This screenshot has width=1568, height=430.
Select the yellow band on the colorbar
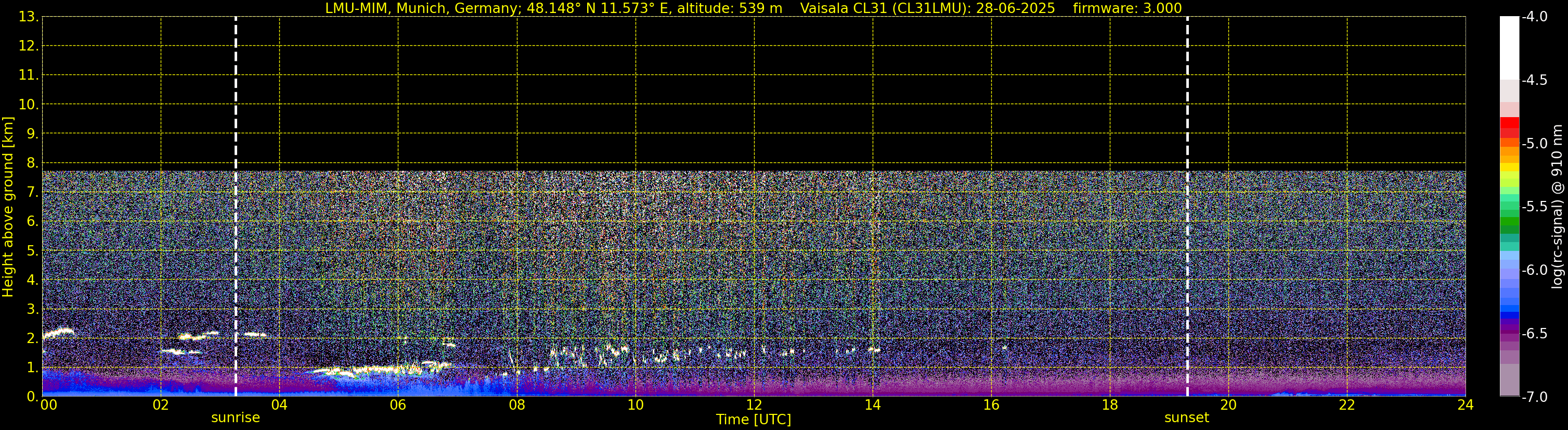(1509, 167)
